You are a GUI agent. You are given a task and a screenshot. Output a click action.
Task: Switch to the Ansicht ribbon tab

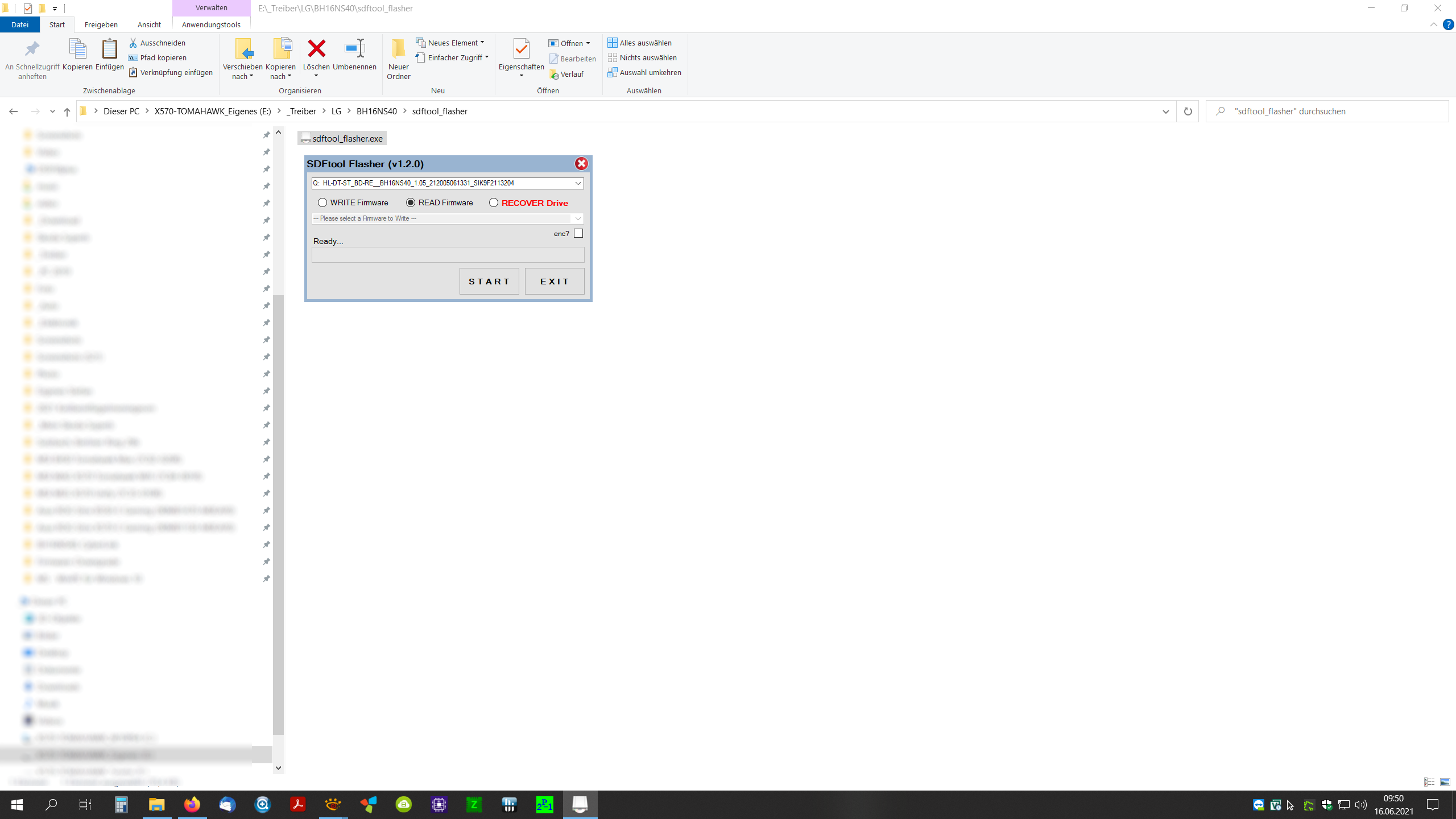point(149,24)
